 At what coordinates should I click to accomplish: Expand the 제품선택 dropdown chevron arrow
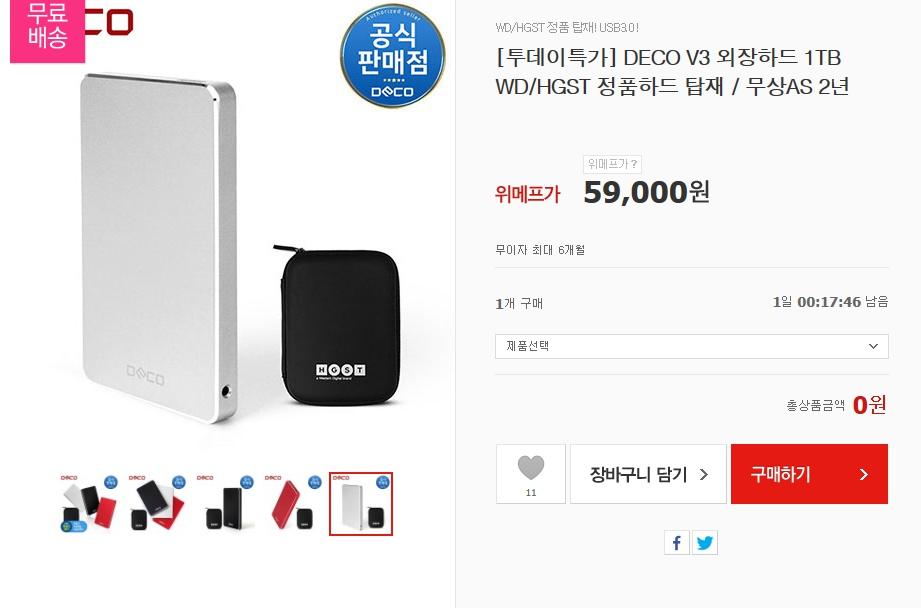pos(873,346)
